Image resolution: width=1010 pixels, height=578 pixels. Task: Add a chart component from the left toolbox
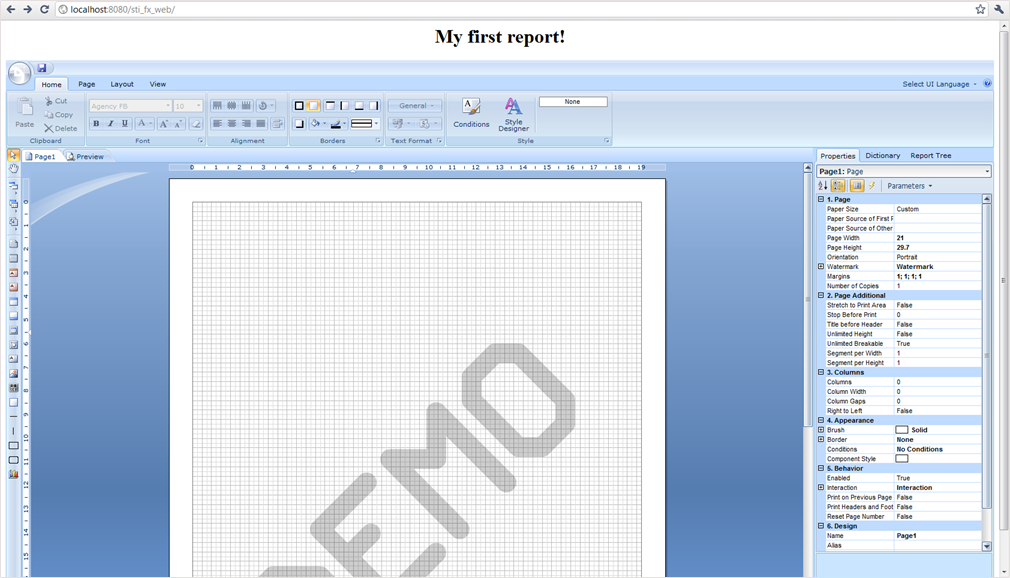coord(14,474)
